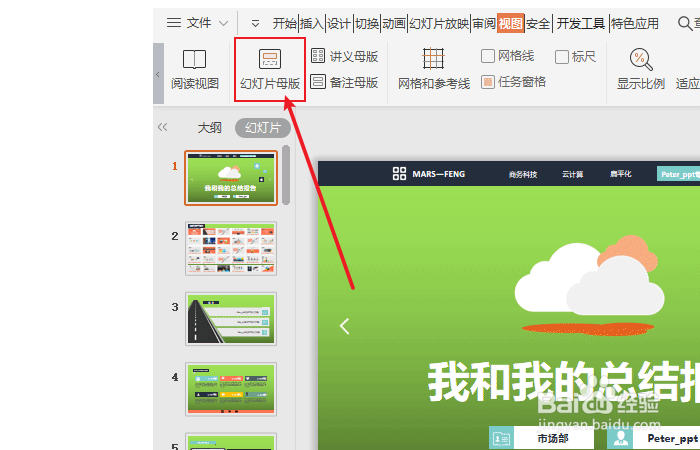Expand the 文件 dropdown arrow
Image resolution: width=700 pixels, height=450 pixels.
pos(224,23)
